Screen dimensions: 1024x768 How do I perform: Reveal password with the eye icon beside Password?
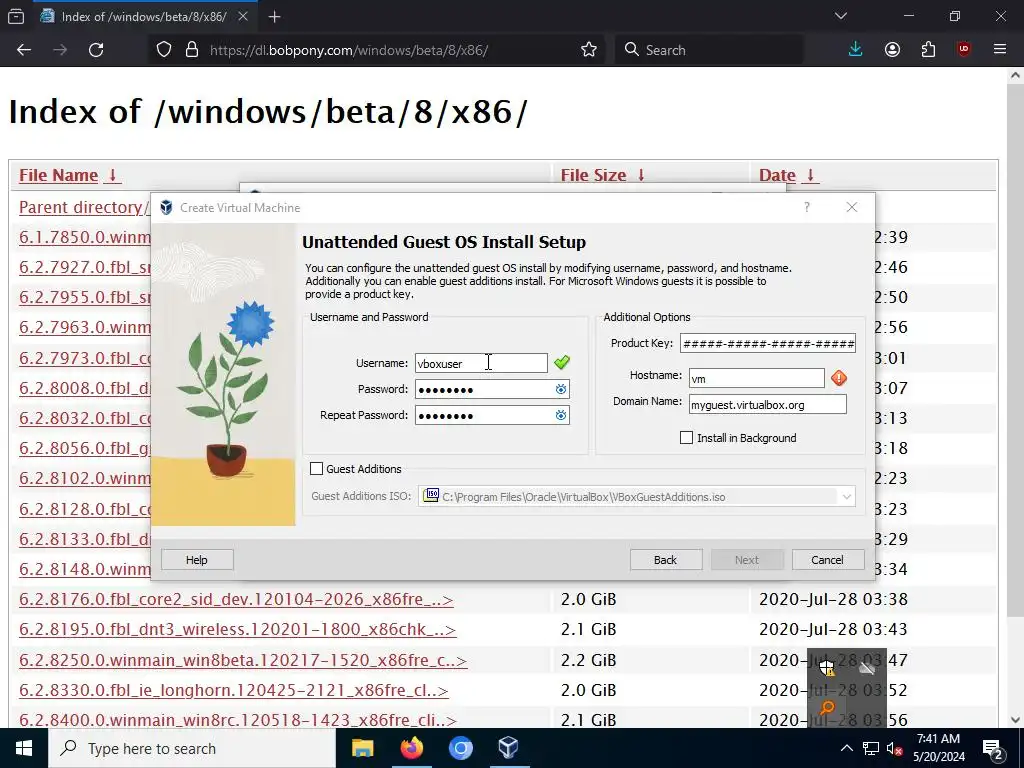[x=560, y=389]
